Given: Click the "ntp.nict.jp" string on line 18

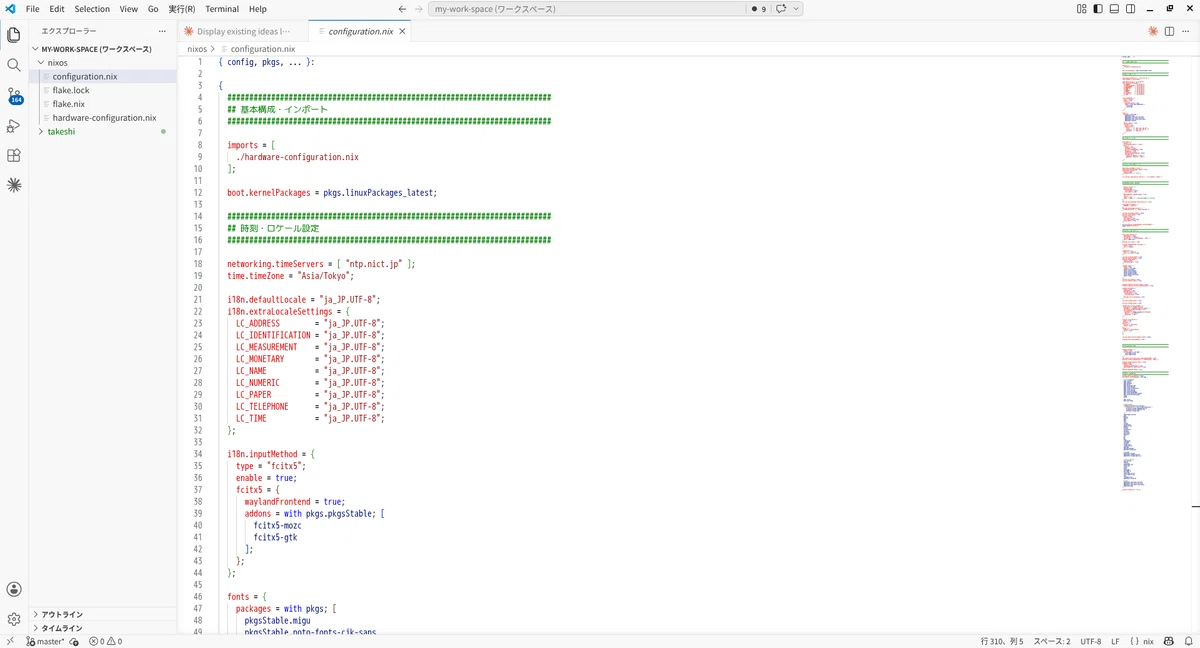Looking at the screenshot, I should pyautogui.click(x=373, y=264).
